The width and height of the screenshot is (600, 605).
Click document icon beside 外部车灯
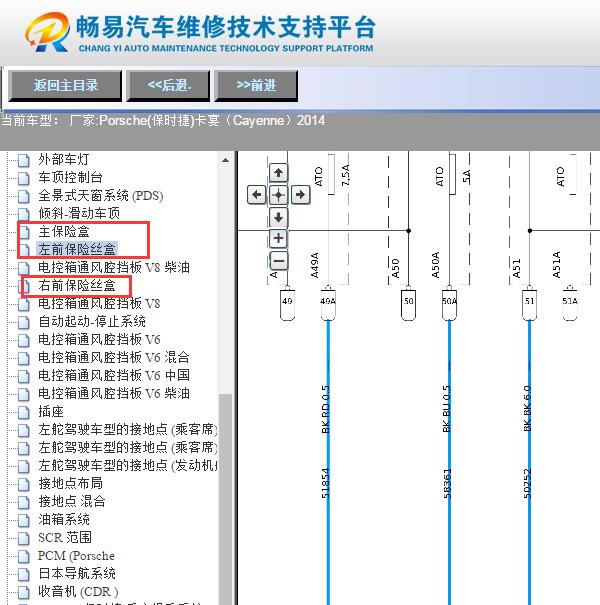[x=24, y=160]
